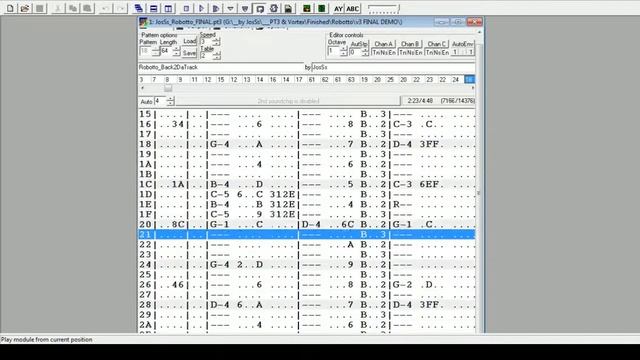The image size is (640, 360).
Task: Click the highlighted pattern row 21
Action: 307,234
